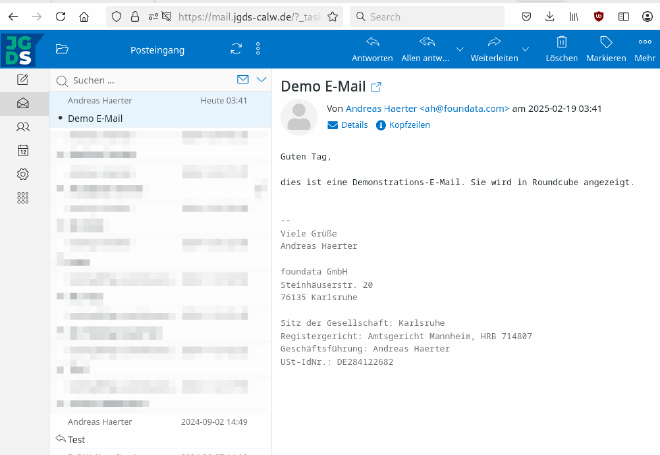Screen dimensions: 660x455
Task: Reload the page with the refresh icon
Action: [61, 17]
